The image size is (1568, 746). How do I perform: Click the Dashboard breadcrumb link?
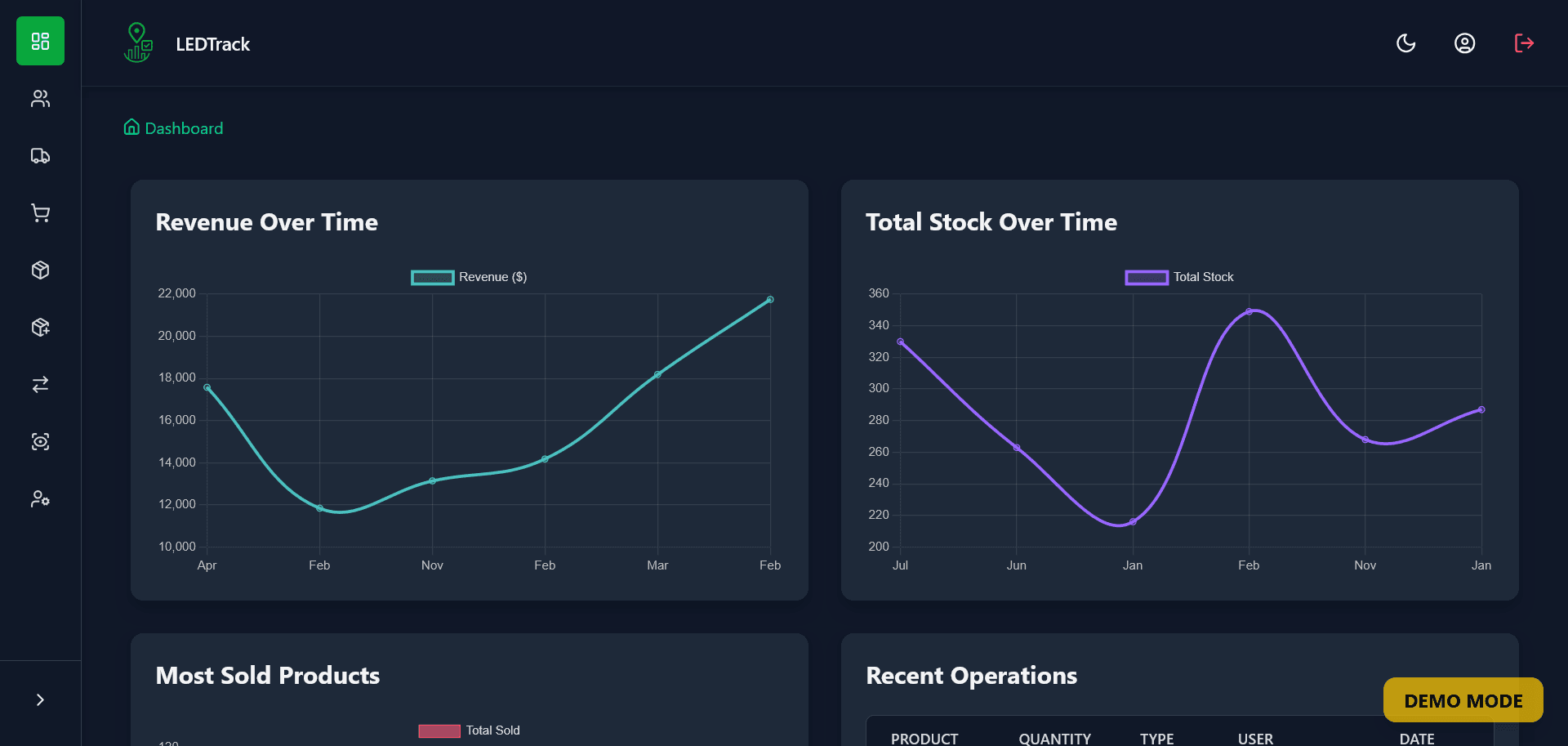[x=173, y=128]
